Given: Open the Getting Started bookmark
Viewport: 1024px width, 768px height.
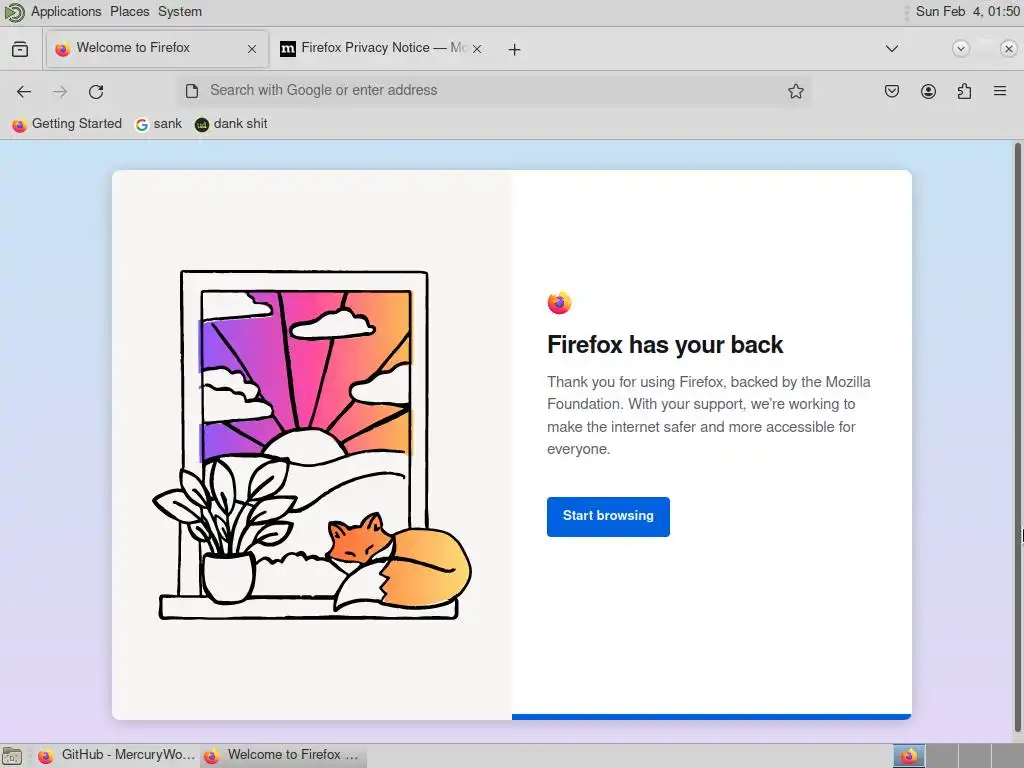Looking at the screenshot, I should pos(67,124).
